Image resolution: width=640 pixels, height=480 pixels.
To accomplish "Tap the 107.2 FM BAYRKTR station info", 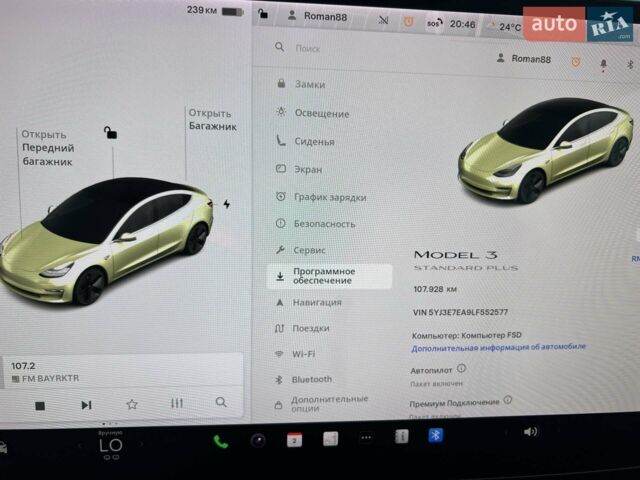I will pos(45,372).
